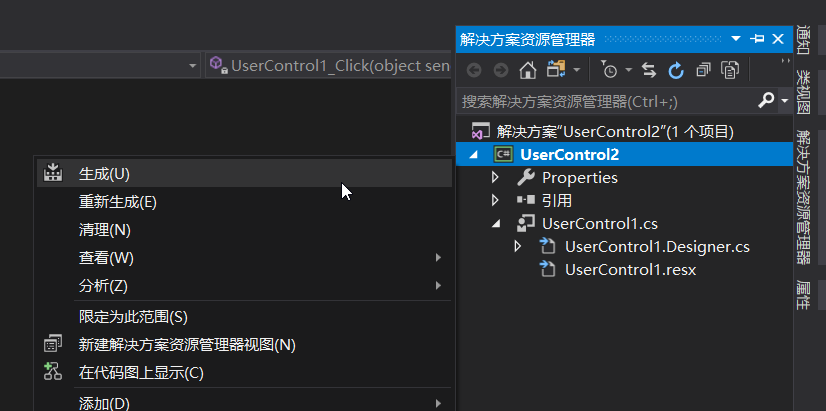This screenshot has width=826, height=411.
Task: Click the Solution Explorer search box
Action: coord(606,102)
